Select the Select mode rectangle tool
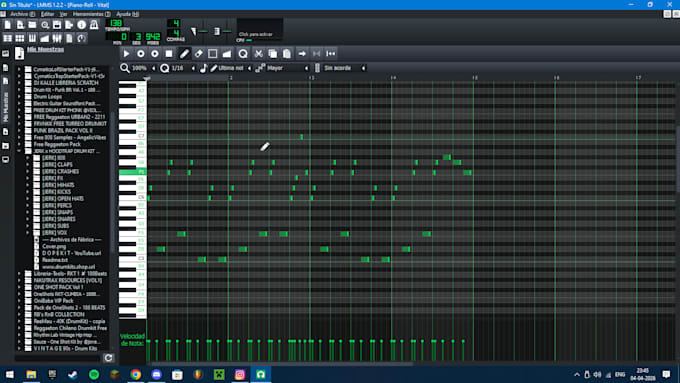Viewport: 680px width, 383px height. 212,54
